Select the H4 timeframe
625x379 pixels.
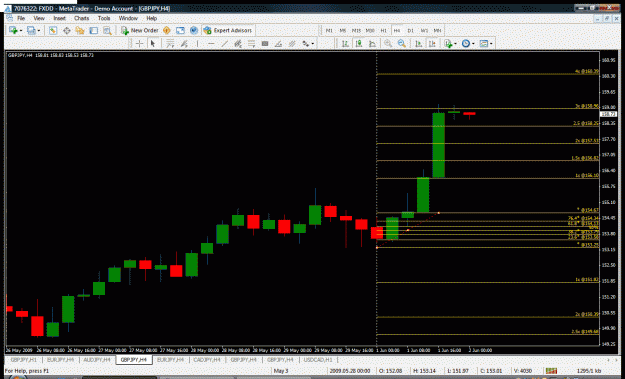click(x=397, y=30)
